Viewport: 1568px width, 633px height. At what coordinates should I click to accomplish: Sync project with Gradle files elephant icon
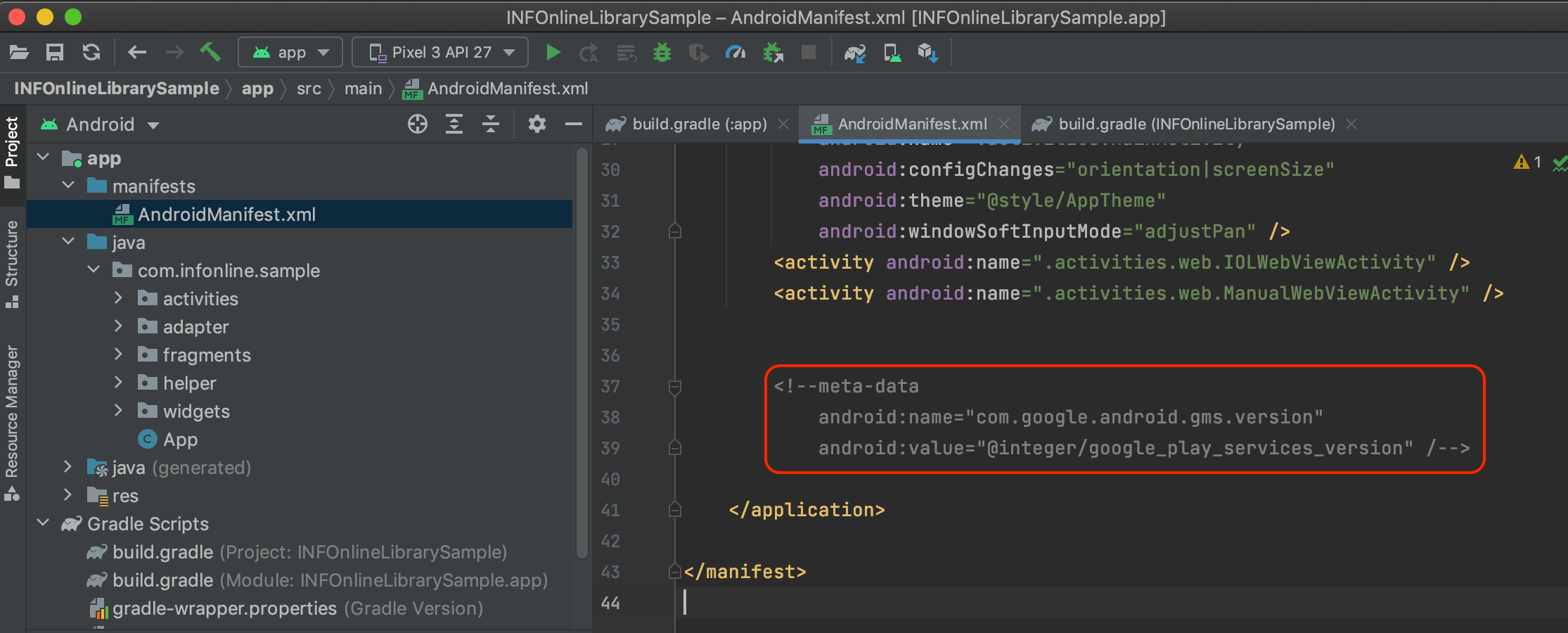tap(855, 53)
